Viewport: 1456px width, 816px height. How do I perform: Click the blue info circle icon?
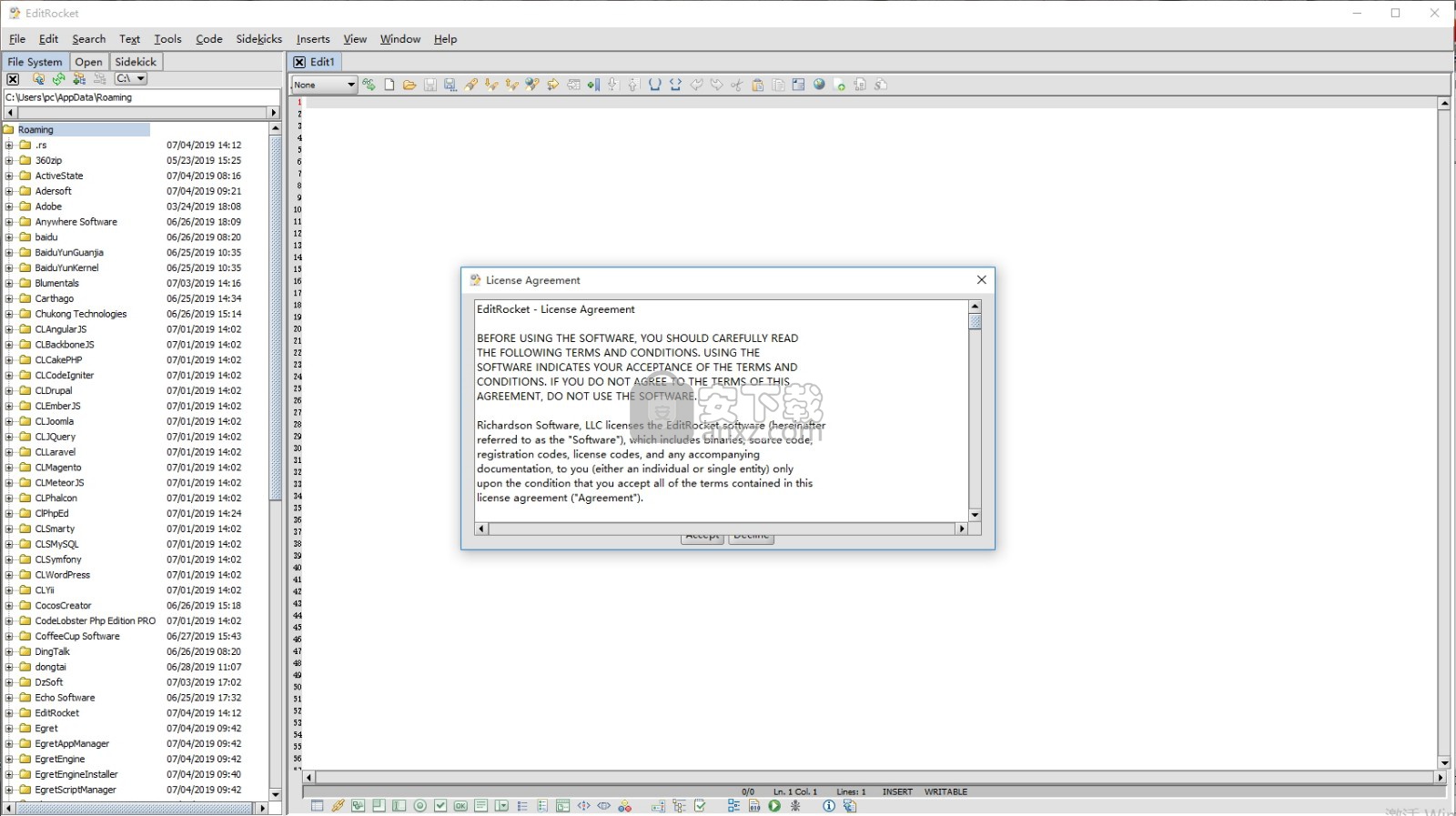(829, 806)
